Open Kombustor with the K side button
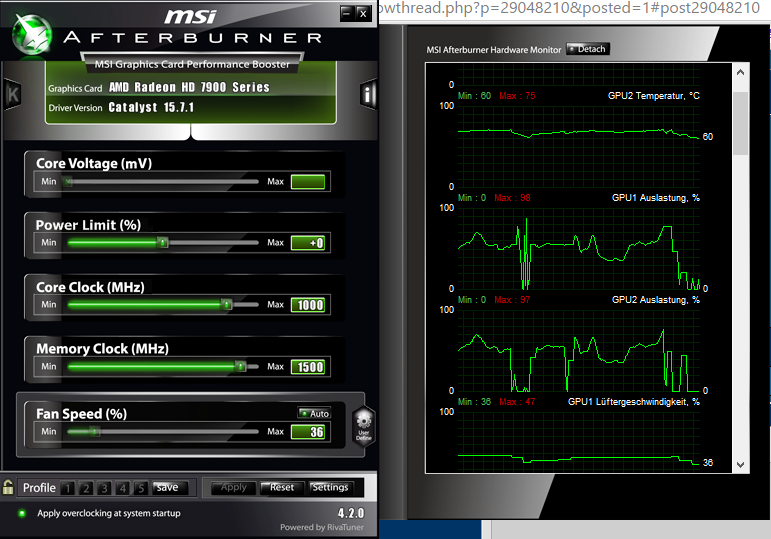The height and width of the screenshot is (539, 771). (13, 94)
